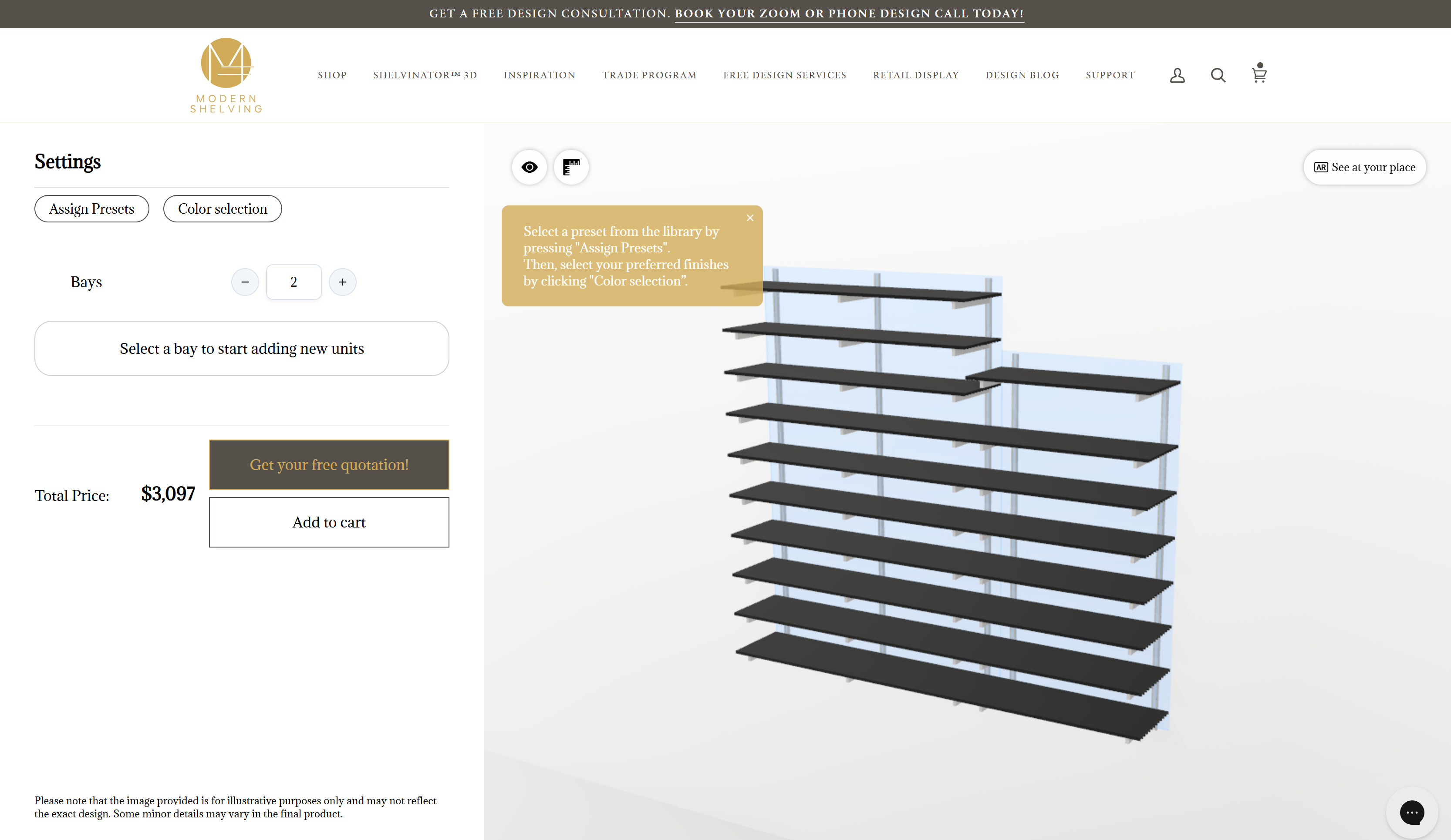Toggle the eye visibility icon

(x=529, y=167)
